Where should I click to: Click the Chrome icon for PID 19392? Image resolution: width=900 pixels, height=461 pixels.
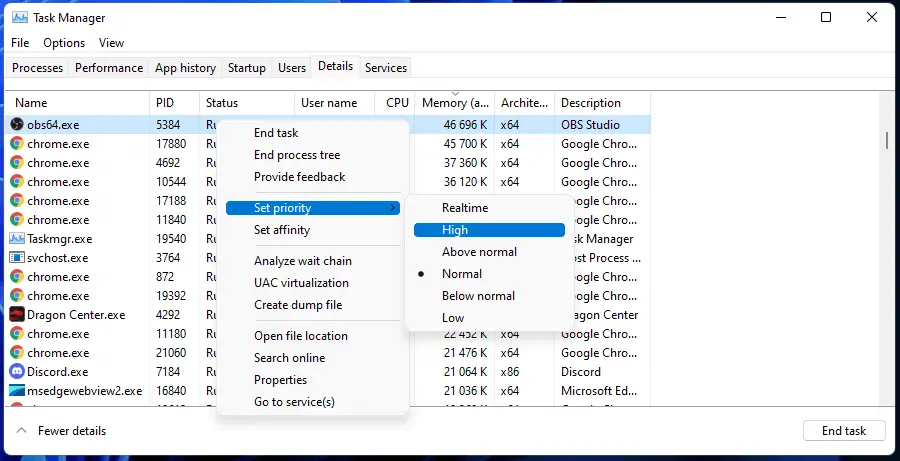(17, 296)
